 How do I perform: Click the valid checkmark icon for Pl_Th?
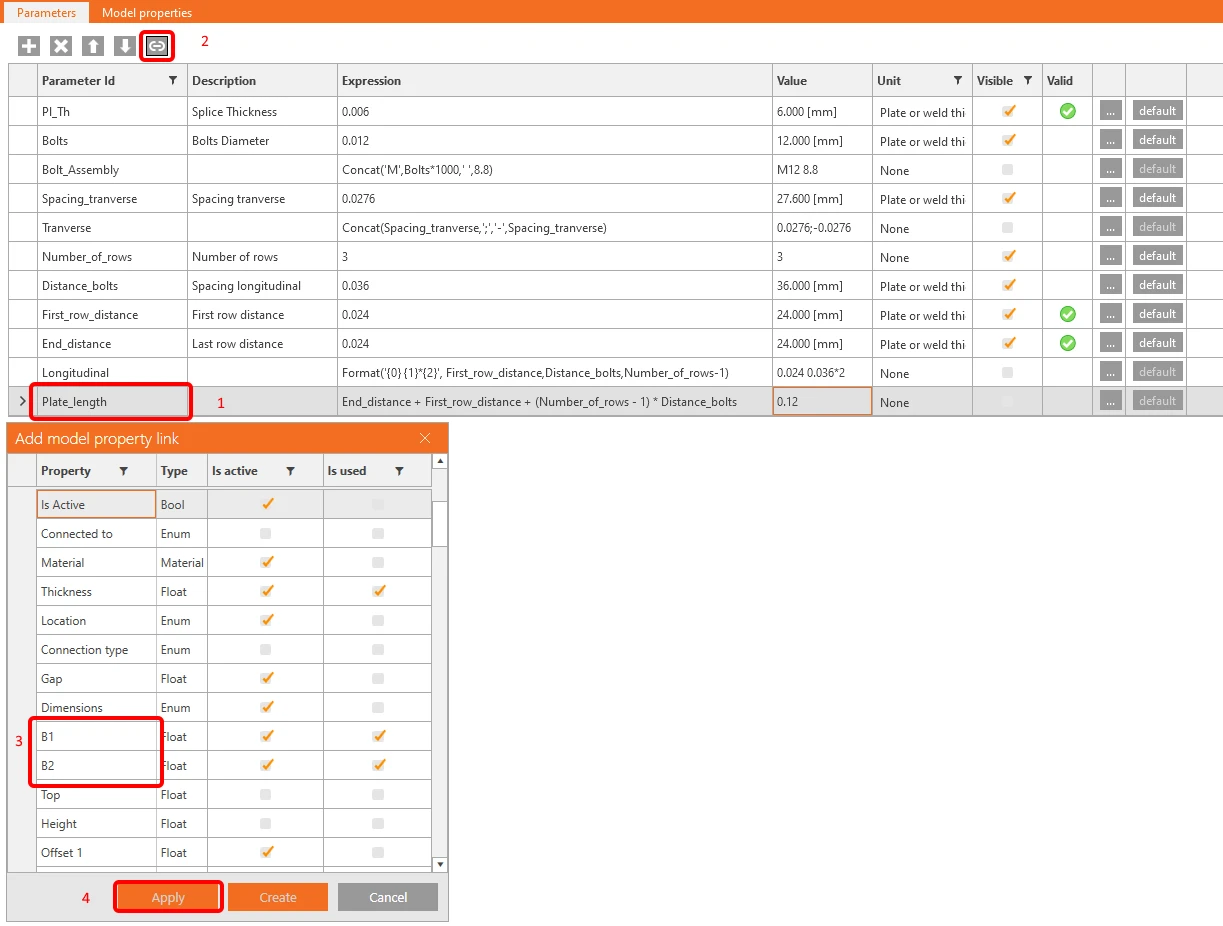1067,111
